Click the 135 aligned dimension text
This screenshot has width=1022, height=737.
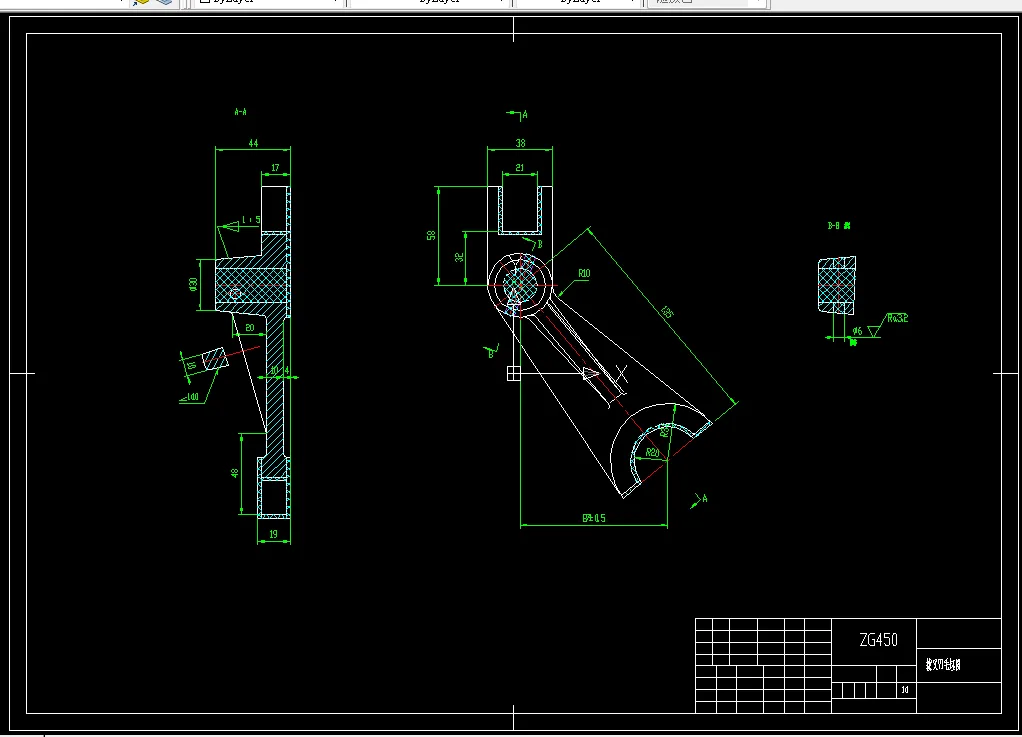667,313
